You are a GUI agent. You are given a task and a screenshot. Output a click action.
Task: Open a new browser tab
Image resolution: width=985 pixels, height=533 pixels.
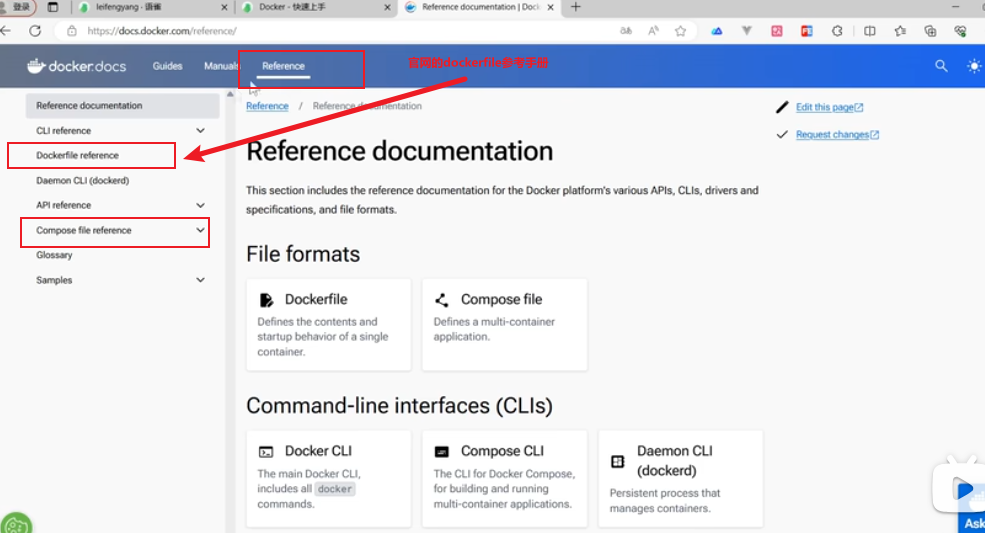click(x=575, y=7)
